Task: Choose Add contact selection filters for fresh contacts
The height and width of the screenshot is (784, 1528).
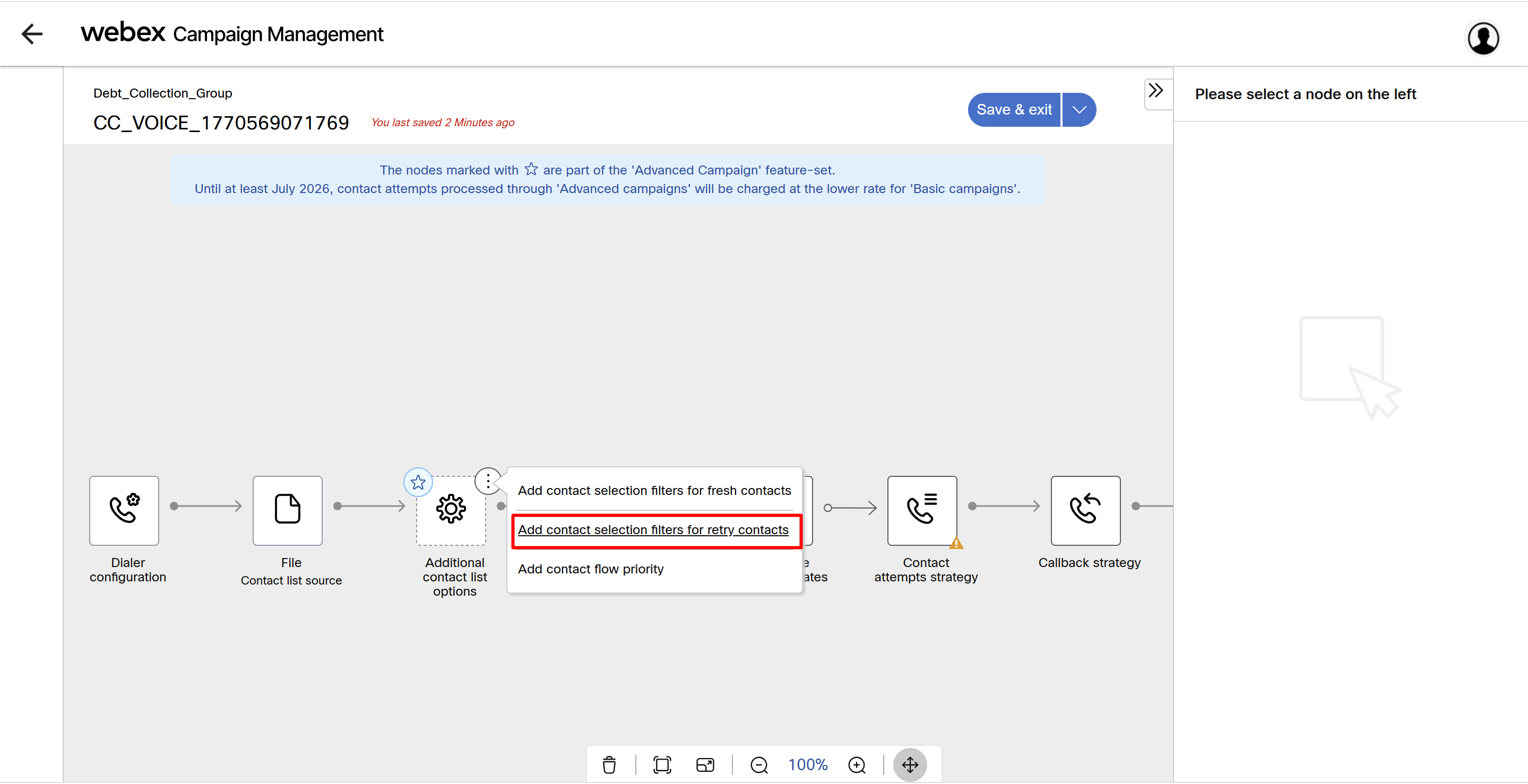Action: [x=654, y=491]
